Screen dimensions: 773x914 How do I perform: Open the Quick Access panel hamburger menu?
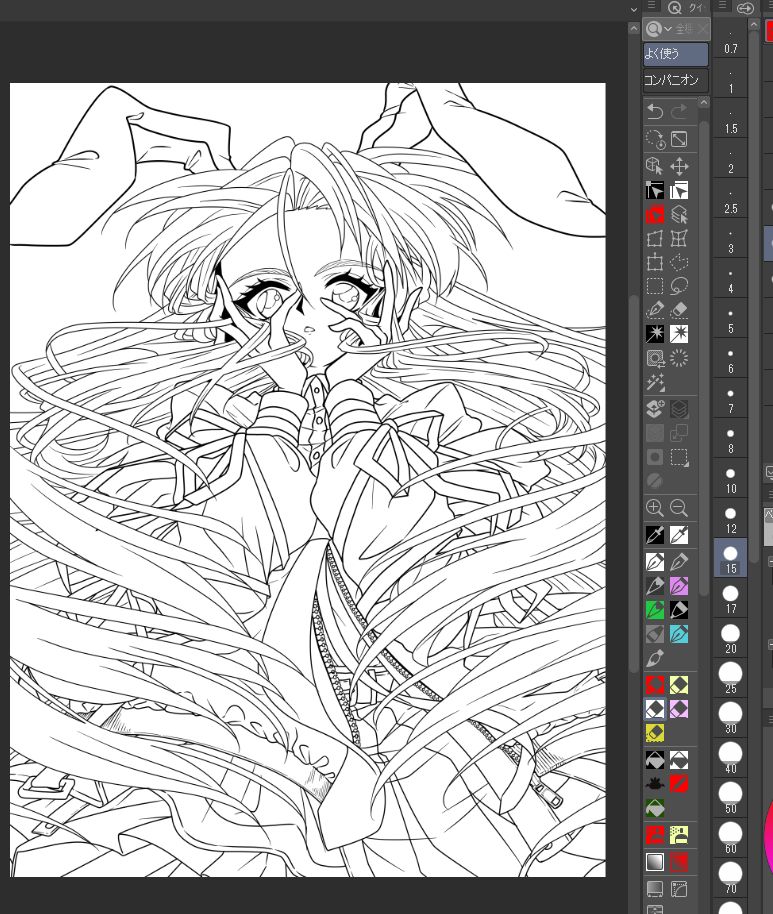pos(652,6)
